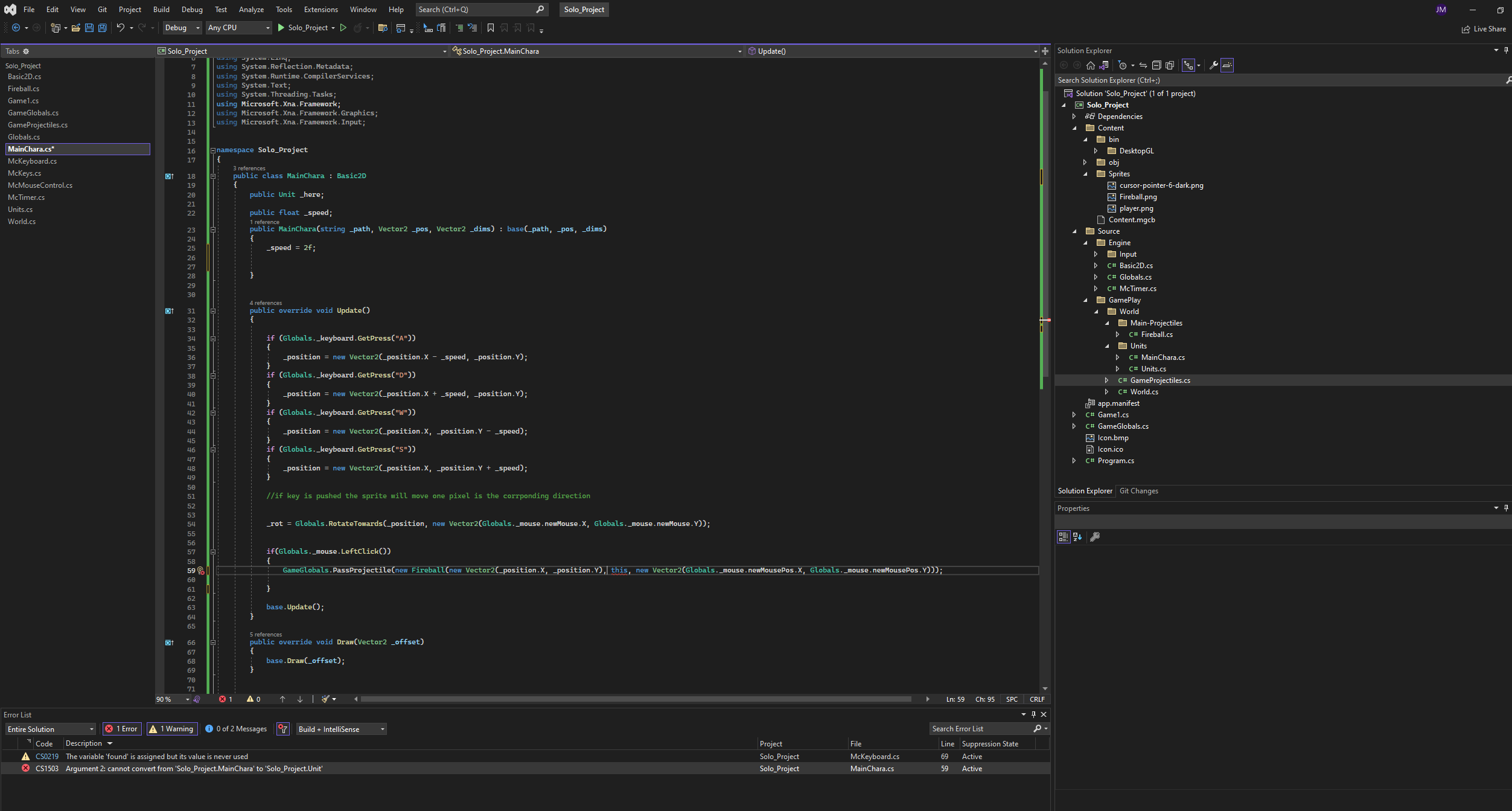Click the Undo toolbar icon
The height and width of the screenshot is (811, 1512).
pyautogui.click(x=120, y=28)
